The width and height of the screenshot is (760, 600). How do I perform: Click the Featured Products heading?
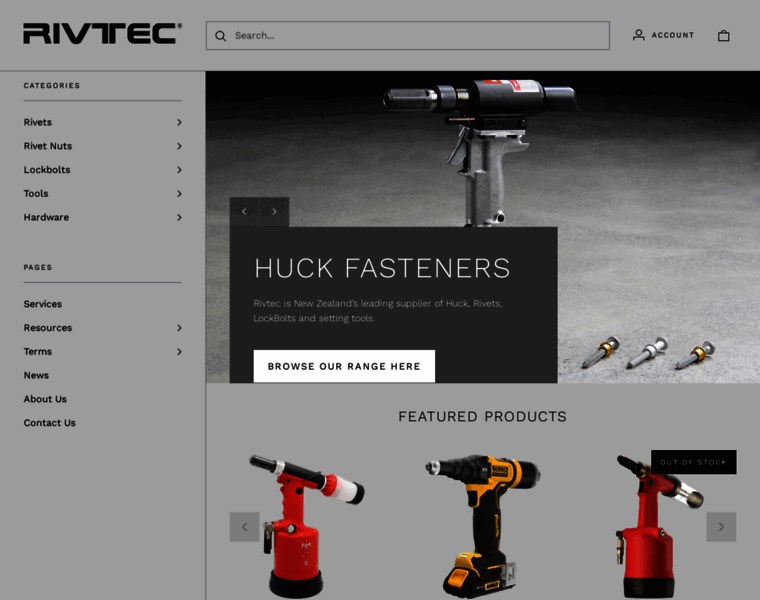pos(482,416)
